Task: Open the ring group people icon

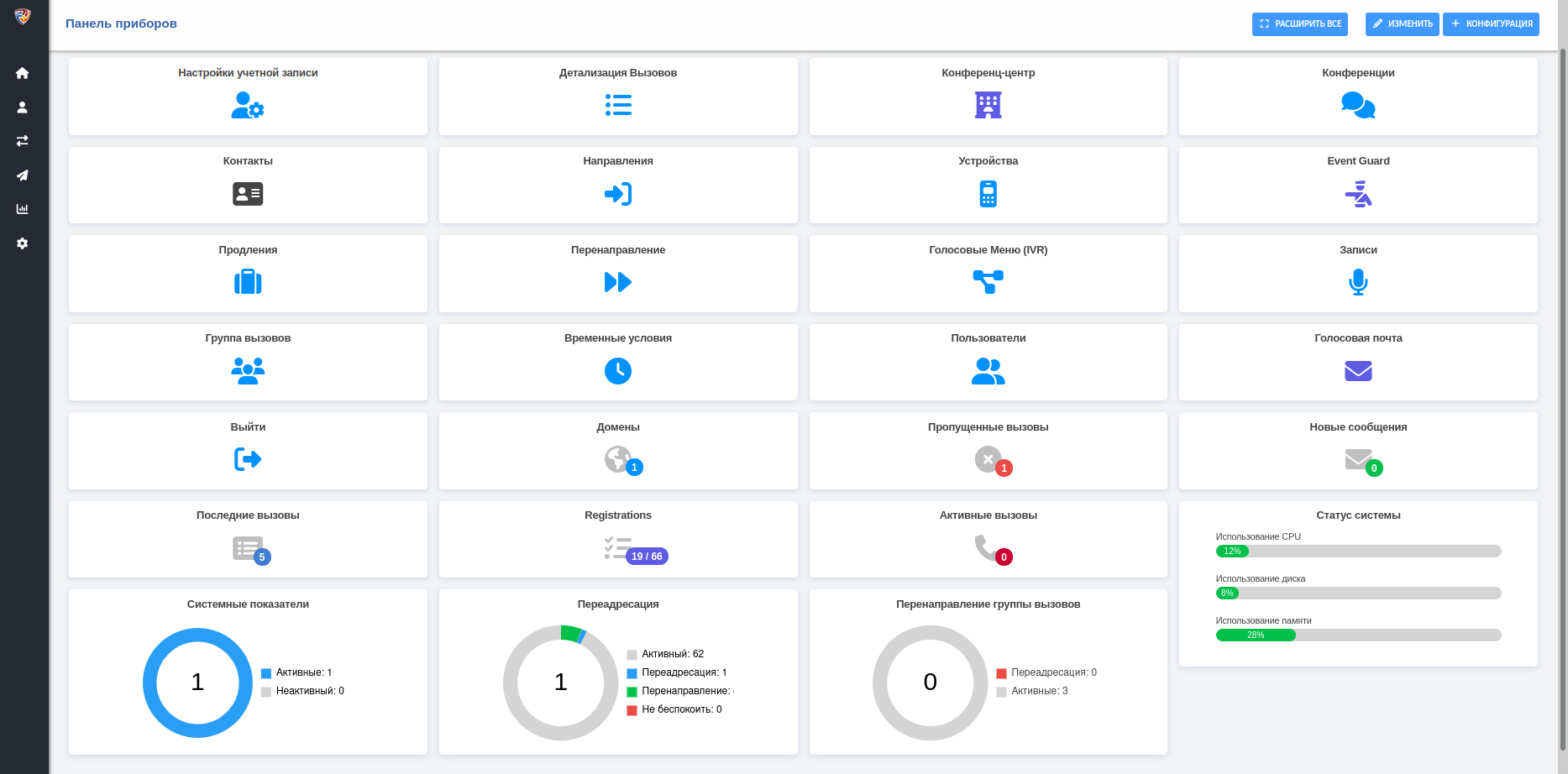Action: pos(248,371)
